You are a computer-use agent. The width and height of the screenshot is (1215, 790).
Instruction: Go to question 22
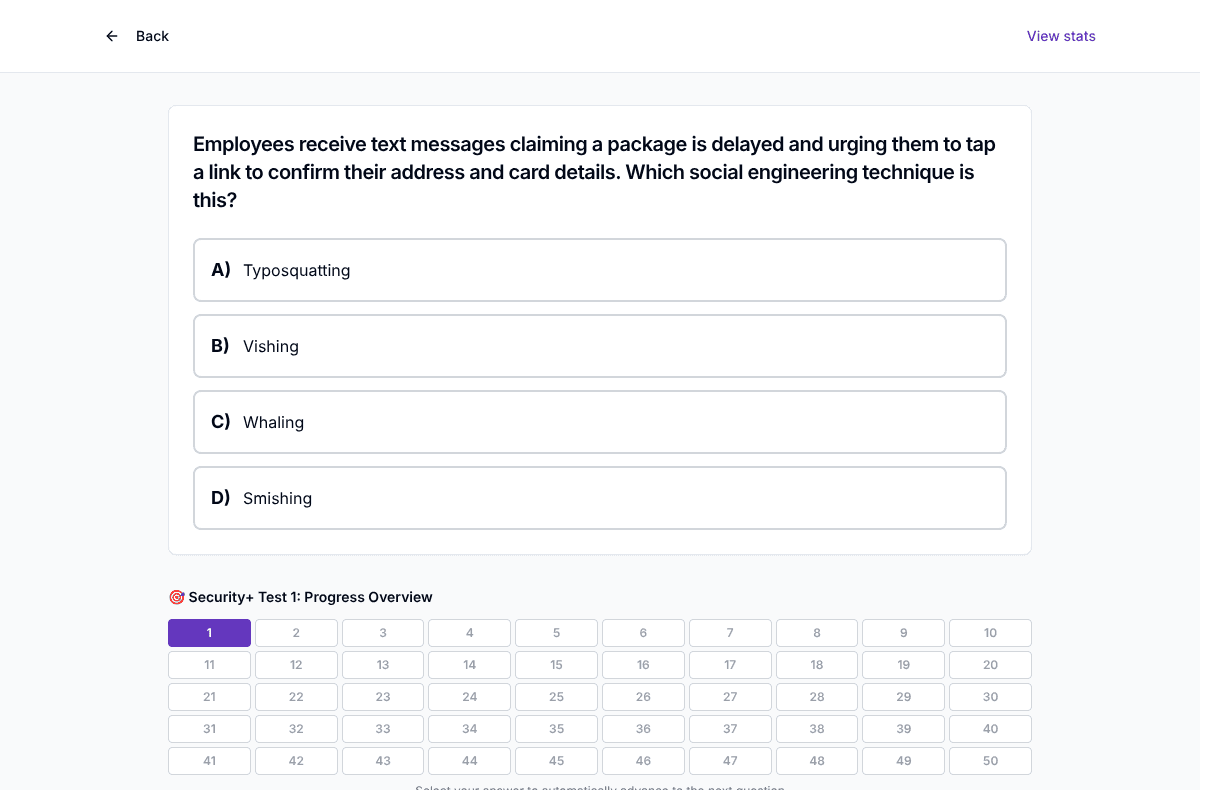point(296,697)
